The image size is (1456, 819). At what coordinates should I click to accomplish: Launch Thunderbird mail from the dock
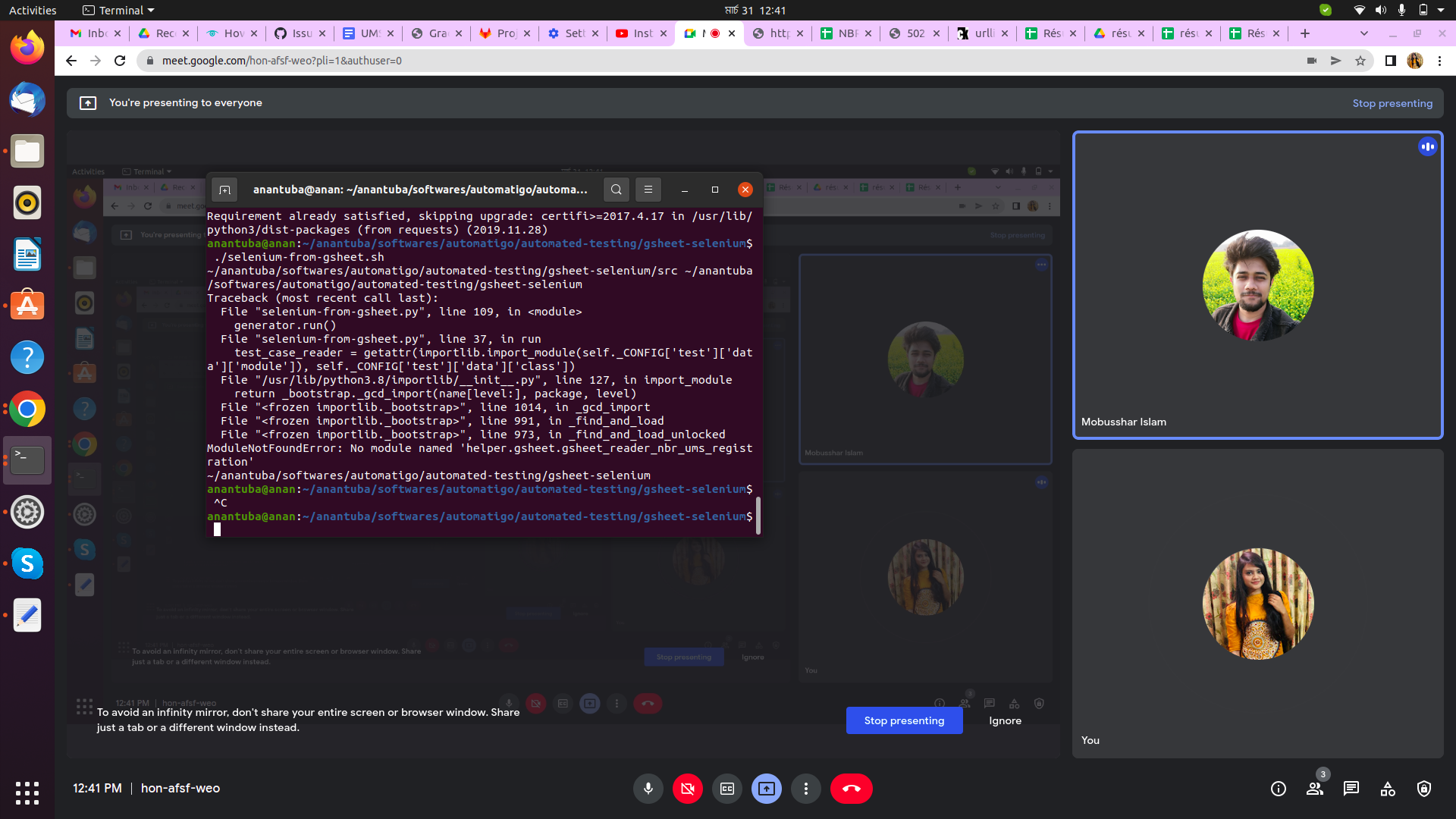(x=27, y=99)
